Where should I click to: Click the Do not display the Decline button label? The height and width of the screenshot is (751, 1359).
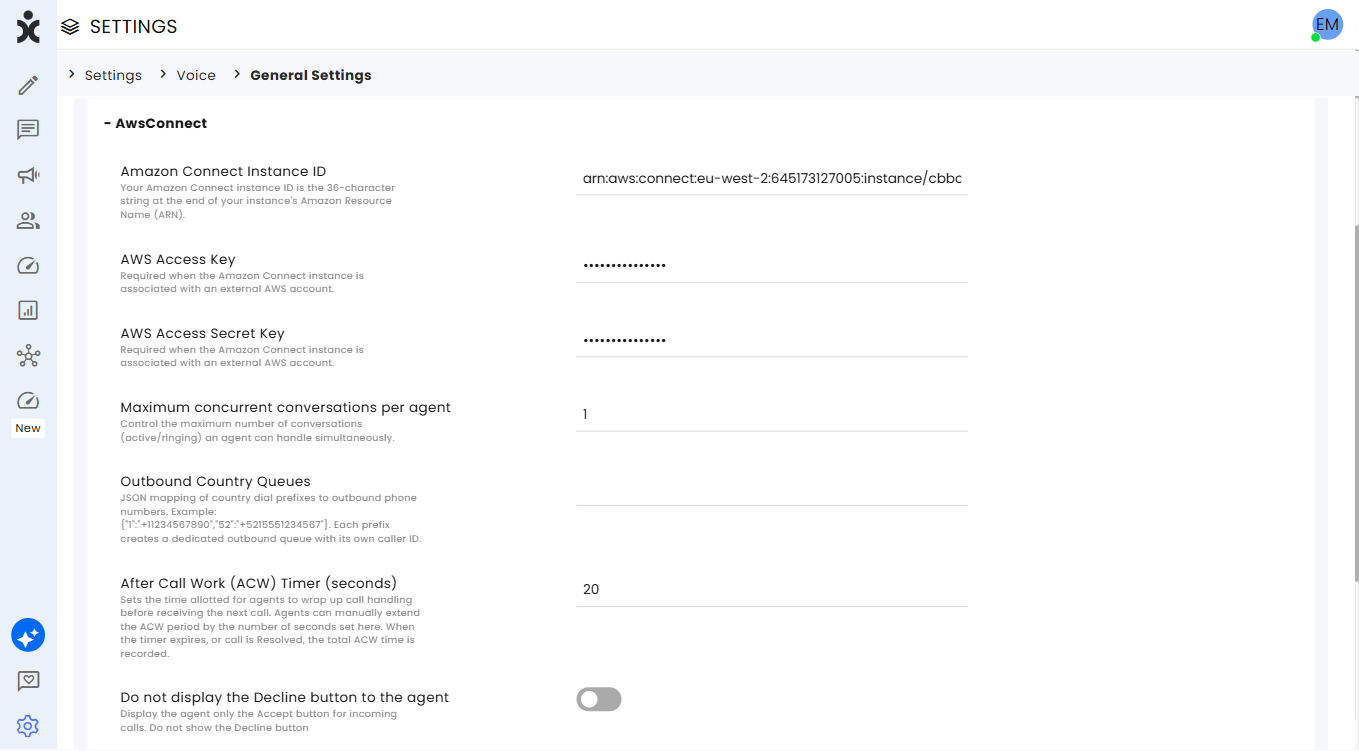point(285,698)
